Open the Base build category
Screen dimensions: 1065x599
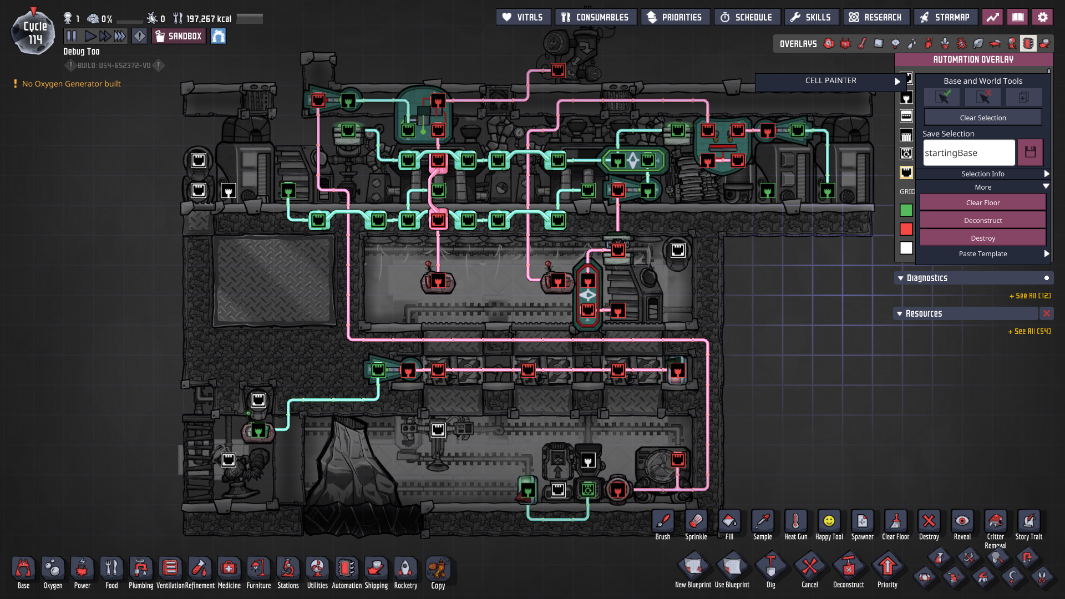23,568
